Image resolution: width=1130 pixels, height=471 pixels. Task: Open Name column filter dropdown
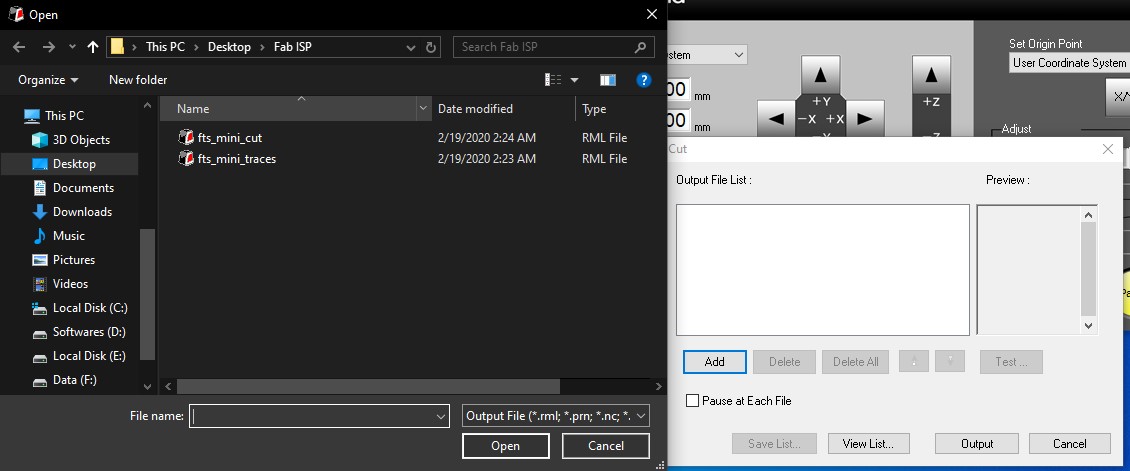424,109
